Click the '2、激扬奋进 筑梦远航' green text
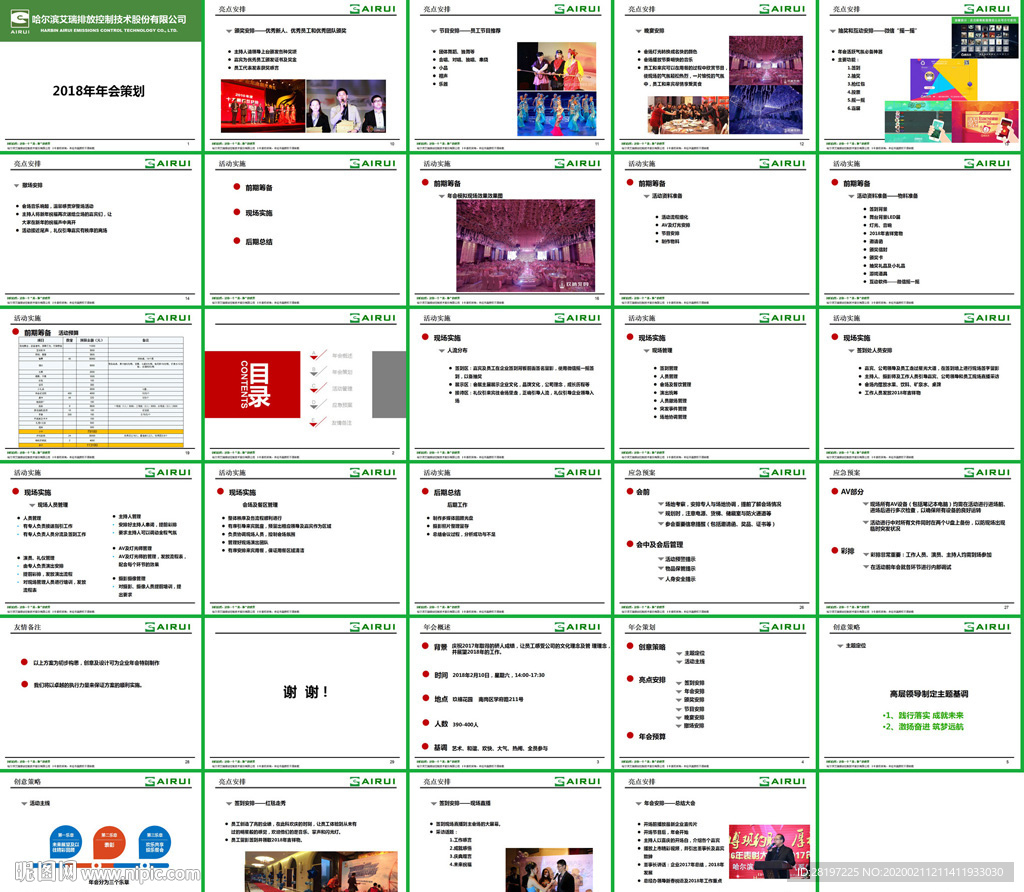Screen dimensions: 1024x892 923,726
